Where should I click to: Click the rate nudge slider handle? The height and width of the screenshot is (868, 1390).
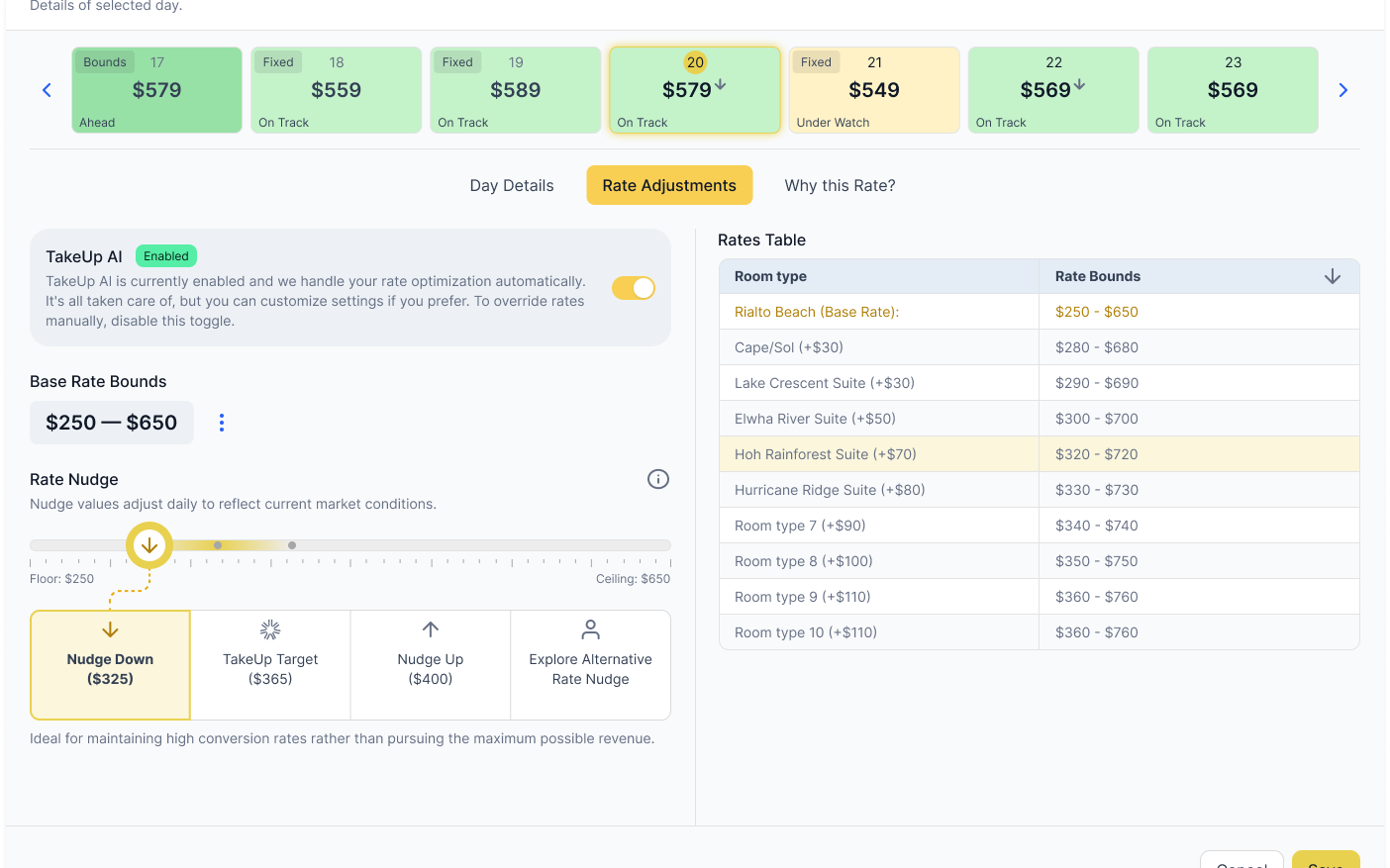pyautogui.click(x=149, y=545)
